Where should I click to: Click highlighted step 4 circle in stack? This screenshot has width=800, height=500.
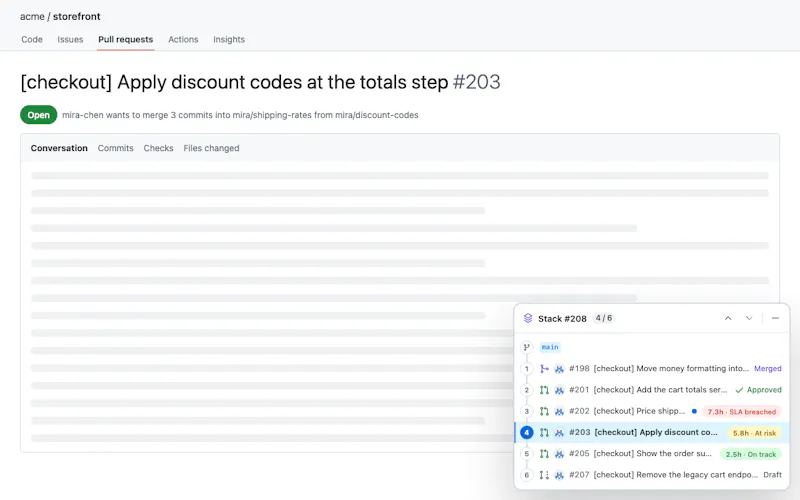click(x=527, y=433)
